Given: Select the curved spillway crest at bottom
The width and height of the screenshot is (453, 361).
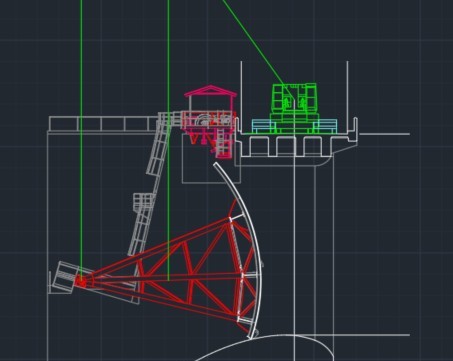Looking at the screenshot, I should click(x=267, y=348).
